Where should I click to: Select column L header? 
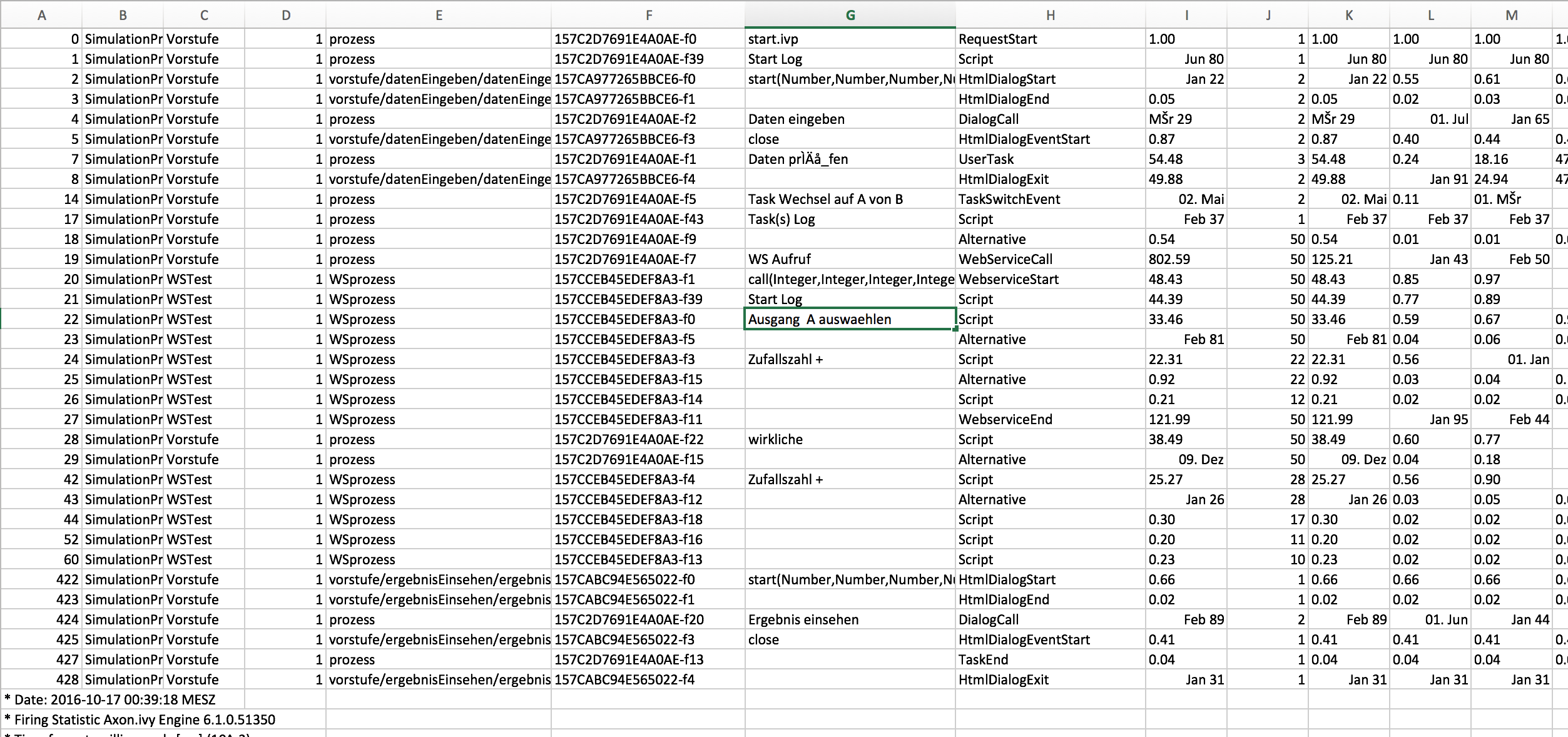click(1430, 15)
